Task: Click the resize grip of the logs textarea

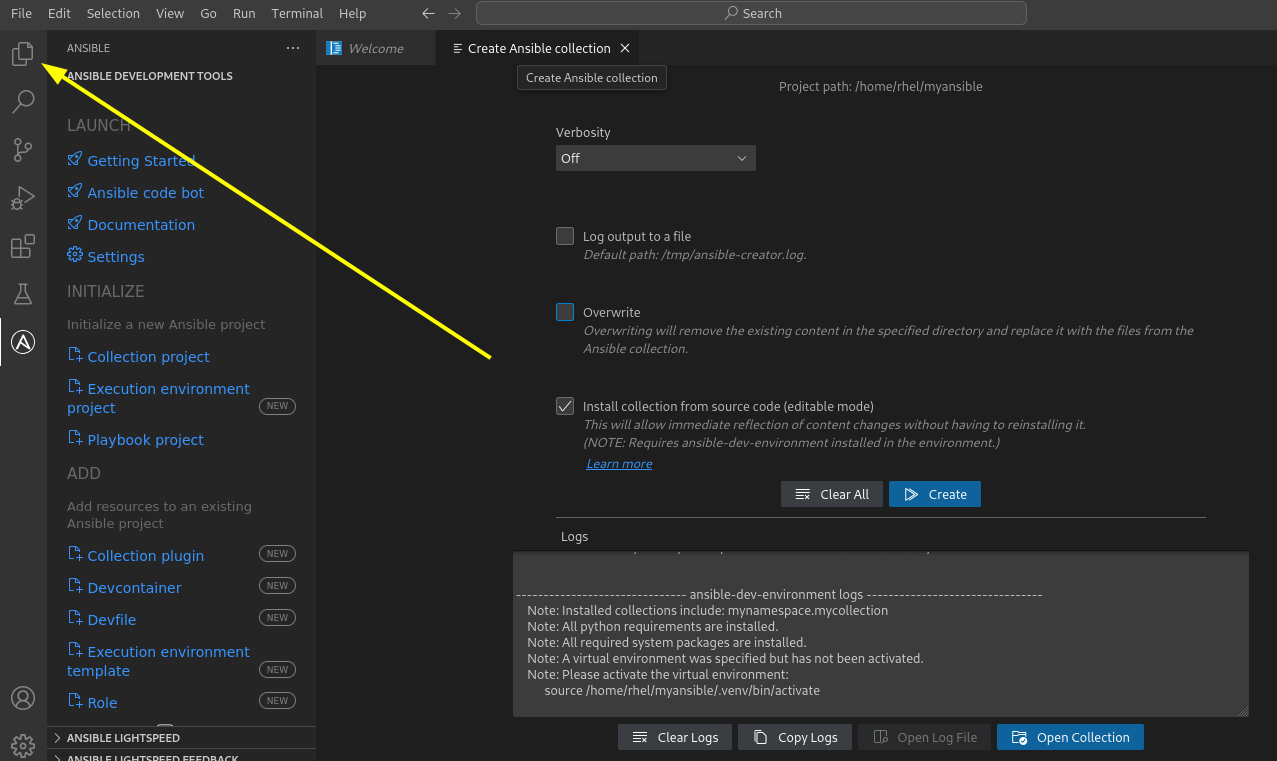Action: coord(1243,711)
